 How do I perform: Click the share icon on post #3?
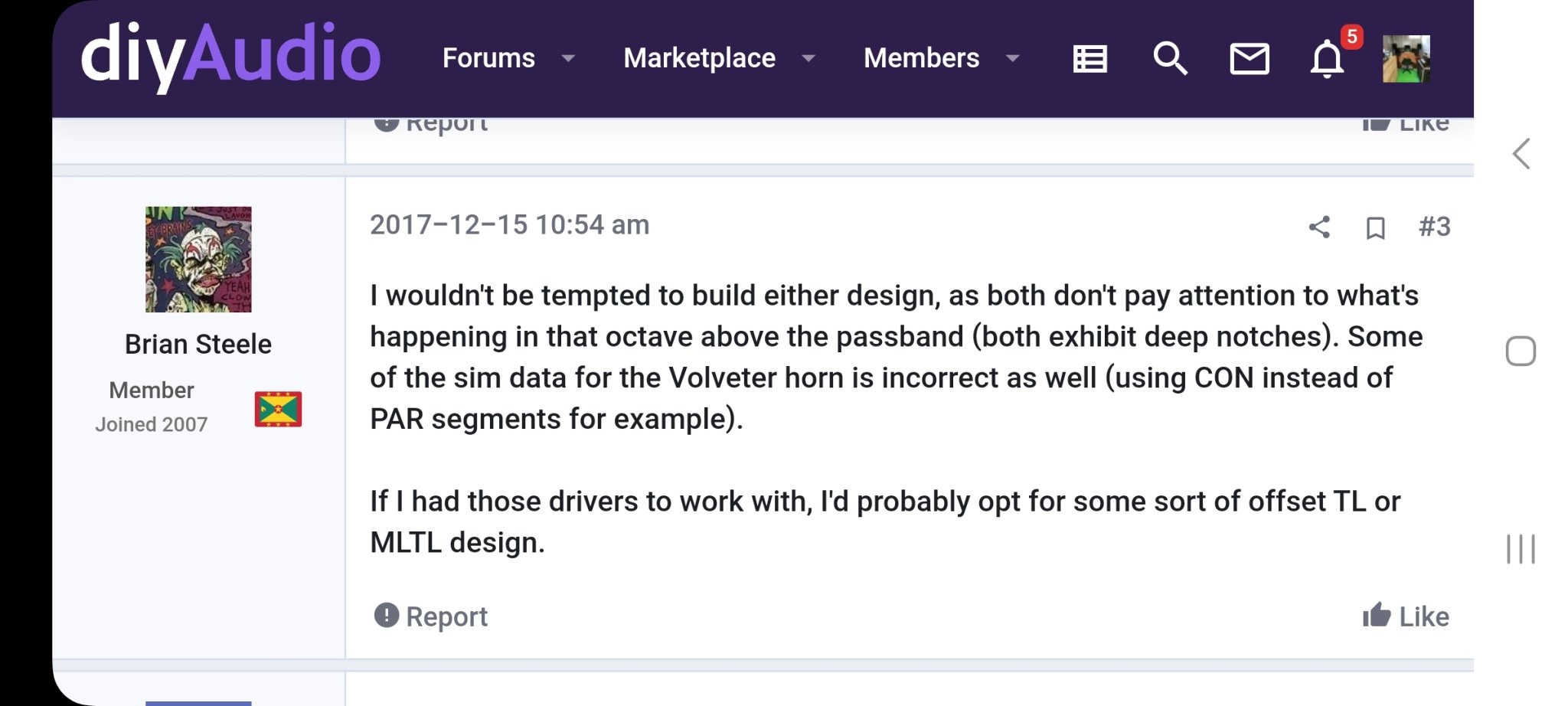click(1319, 227)
